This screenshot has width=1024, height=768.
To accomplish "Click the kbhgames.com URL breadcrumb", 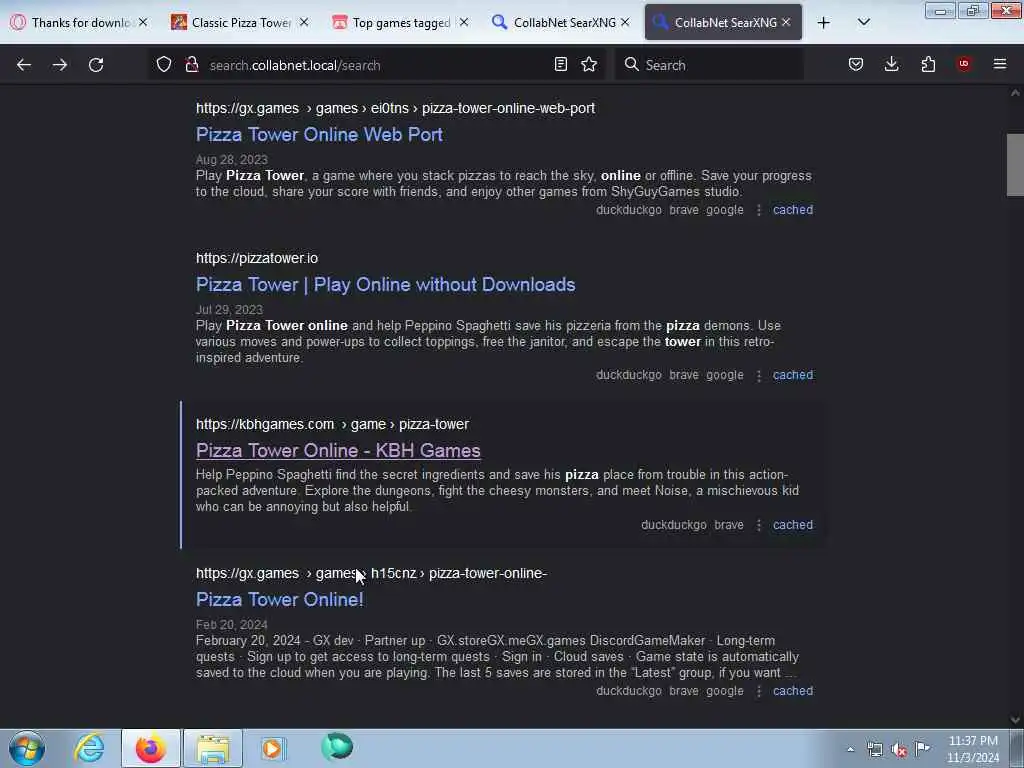I will coord(332,424).
